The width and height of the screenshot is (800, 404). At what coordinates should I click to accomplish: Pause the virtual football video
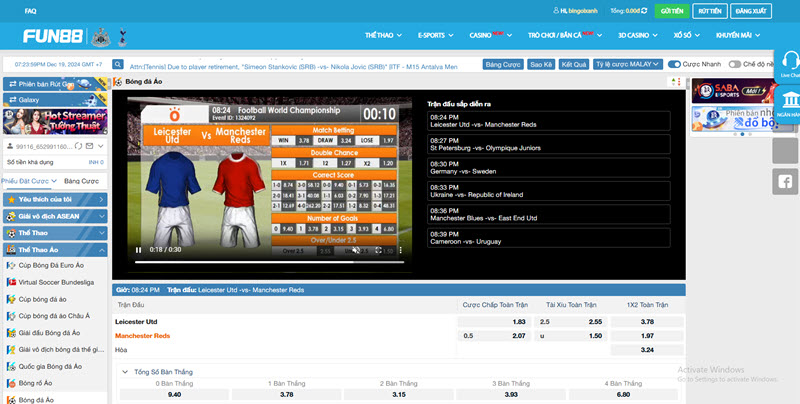[x=138, y=250]
